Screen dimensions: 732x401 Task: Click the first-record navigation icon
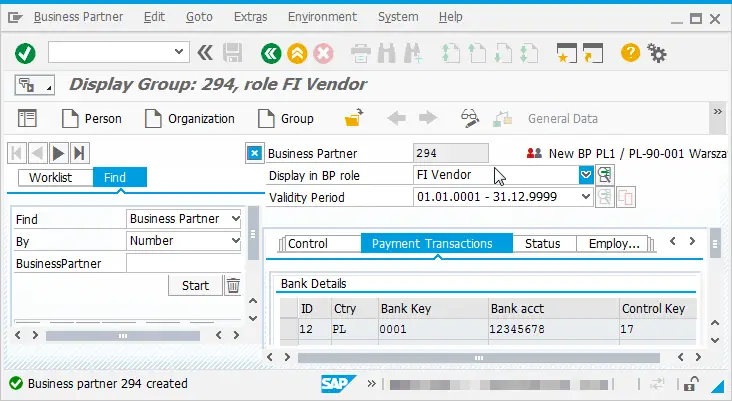pyautogui.click(x=16, y=153)
